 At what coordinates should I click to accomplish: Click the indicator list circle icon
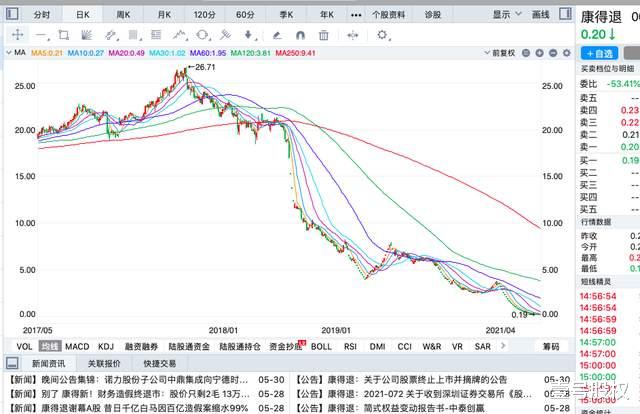click(x=526, y=53)
